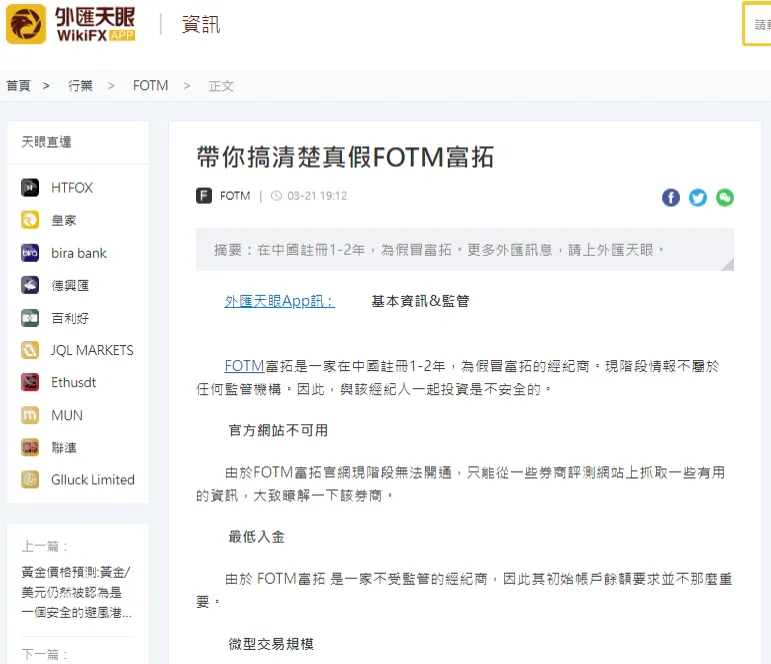Click the 聯準 broker icon

30,448
